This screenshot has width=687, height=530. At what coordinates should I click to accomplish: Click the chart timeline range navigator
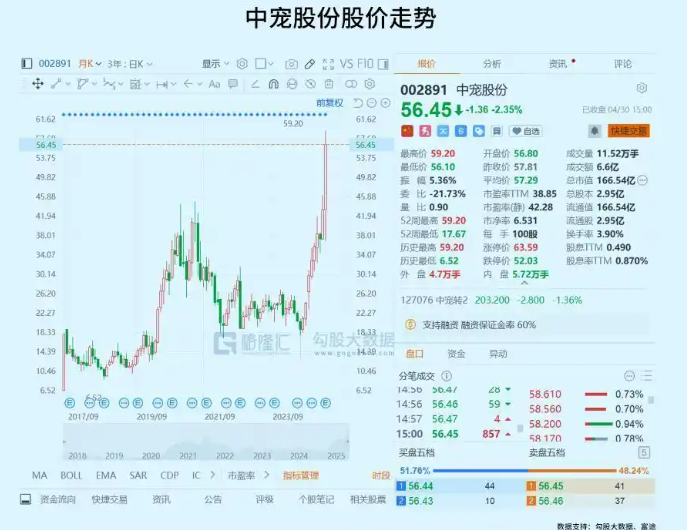[206, 442]
